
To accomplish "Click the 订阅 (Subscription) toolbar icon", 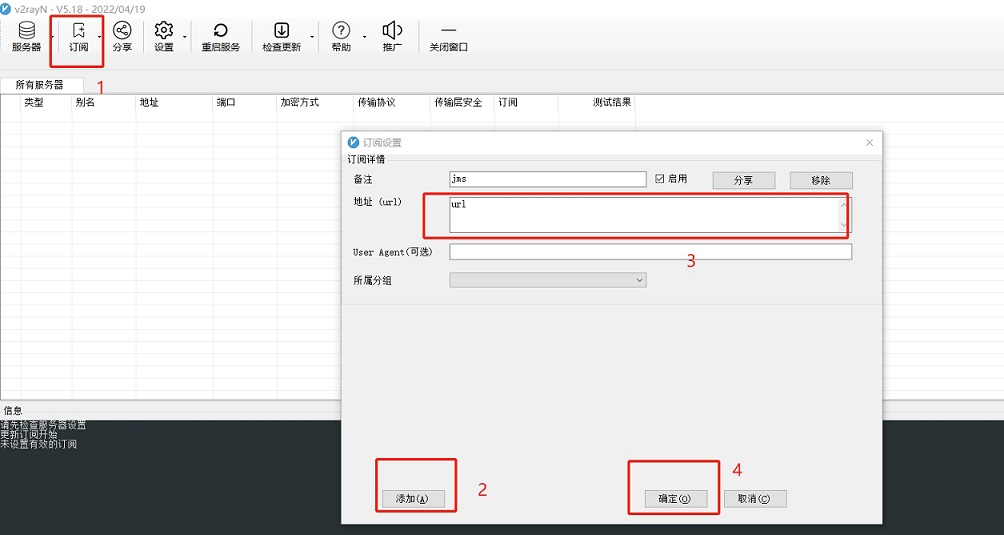I will pos(78,37).
